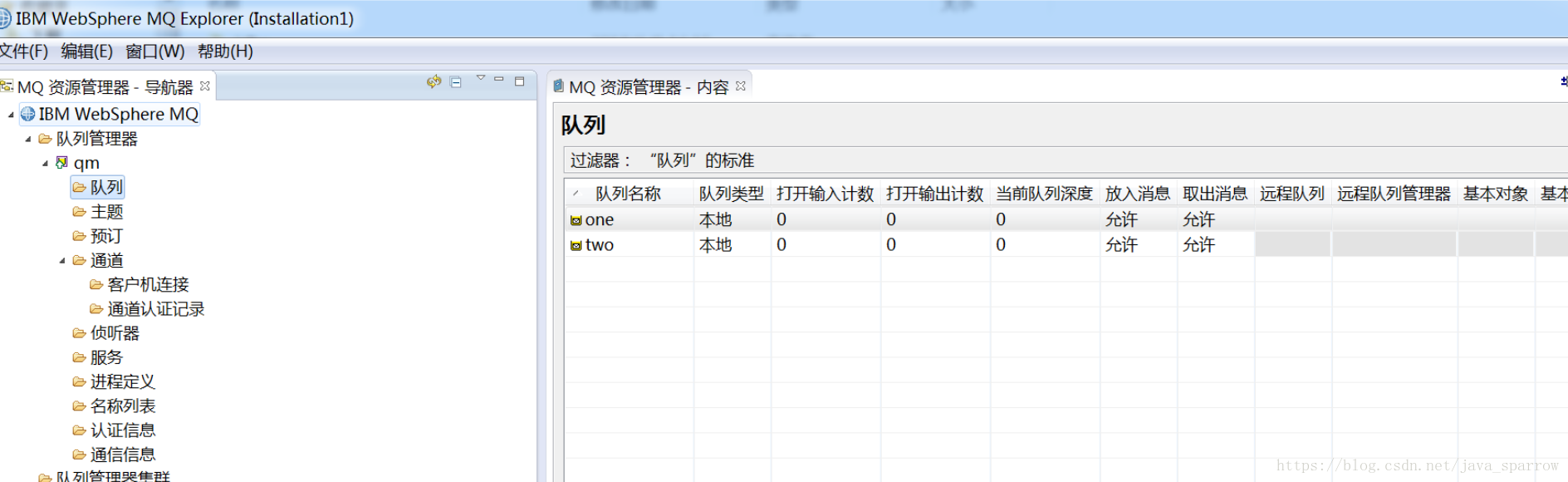
Task: Close the MQ 资源管理器 - 导航器 tab
Action: point(205,86)
